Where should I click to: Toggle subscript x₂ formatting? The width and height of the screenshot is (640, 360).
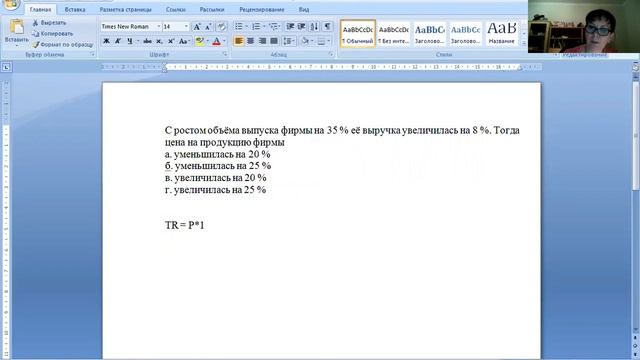click(x=159, y=41)
